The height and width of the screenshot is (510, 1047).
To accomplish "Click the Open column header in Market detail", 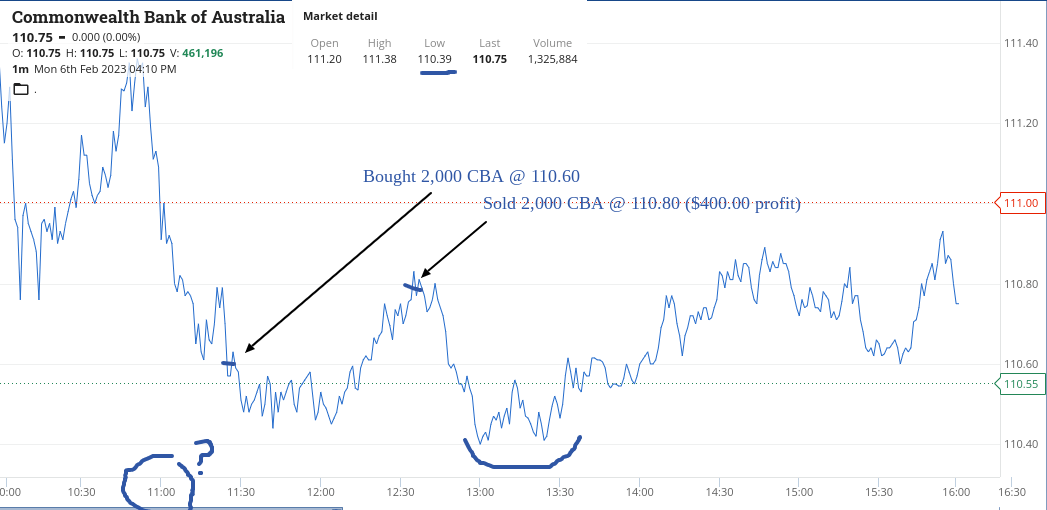I will point(325,43).
